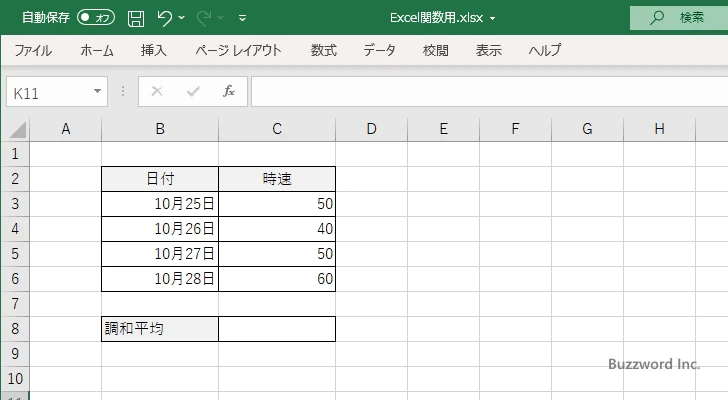Open the 表示 tab
728x400 pixels.
(x=488, y=50)
